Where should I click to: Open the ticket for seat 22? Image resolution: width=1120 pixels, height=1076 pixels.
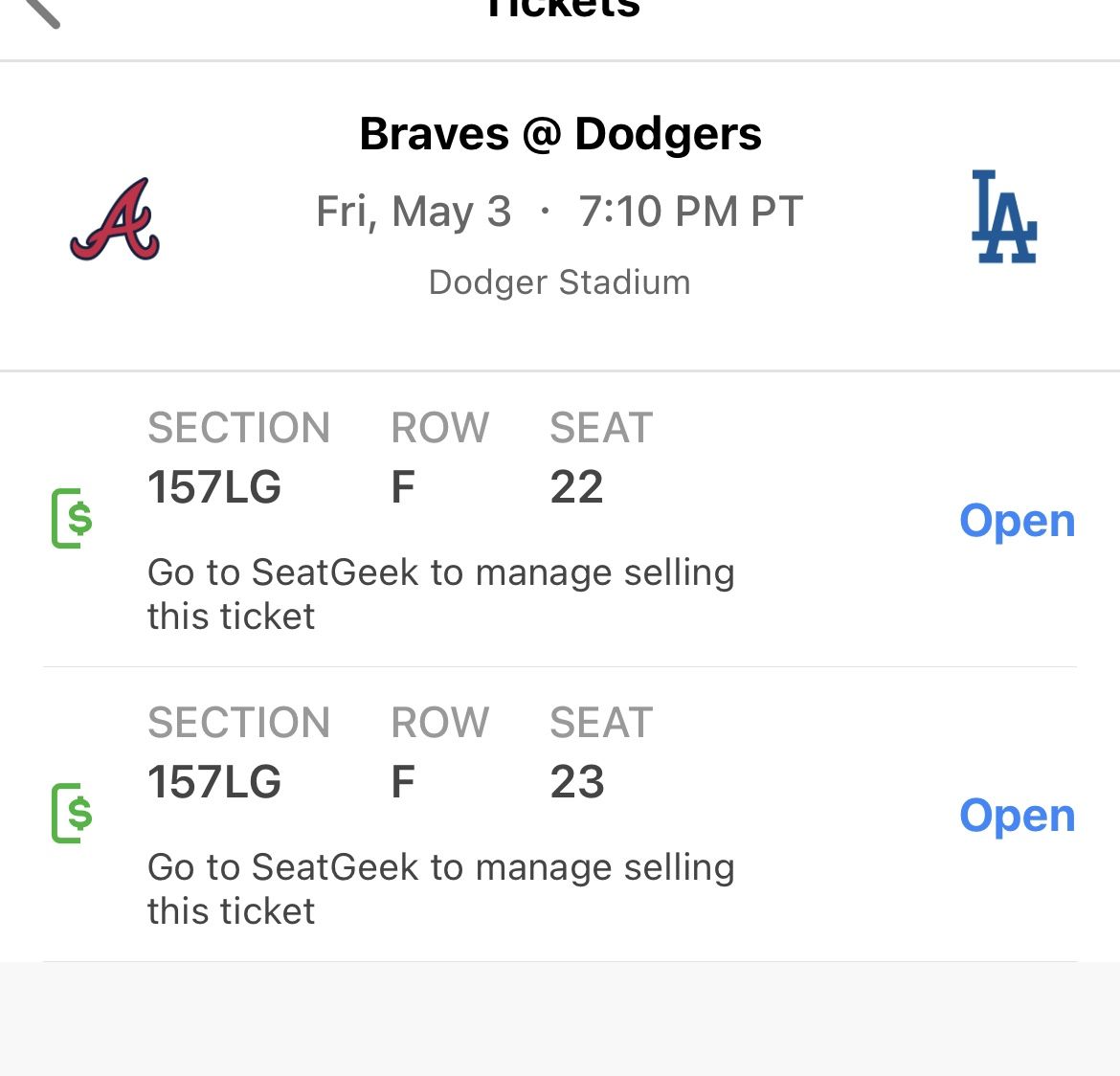pos(1017,521)
